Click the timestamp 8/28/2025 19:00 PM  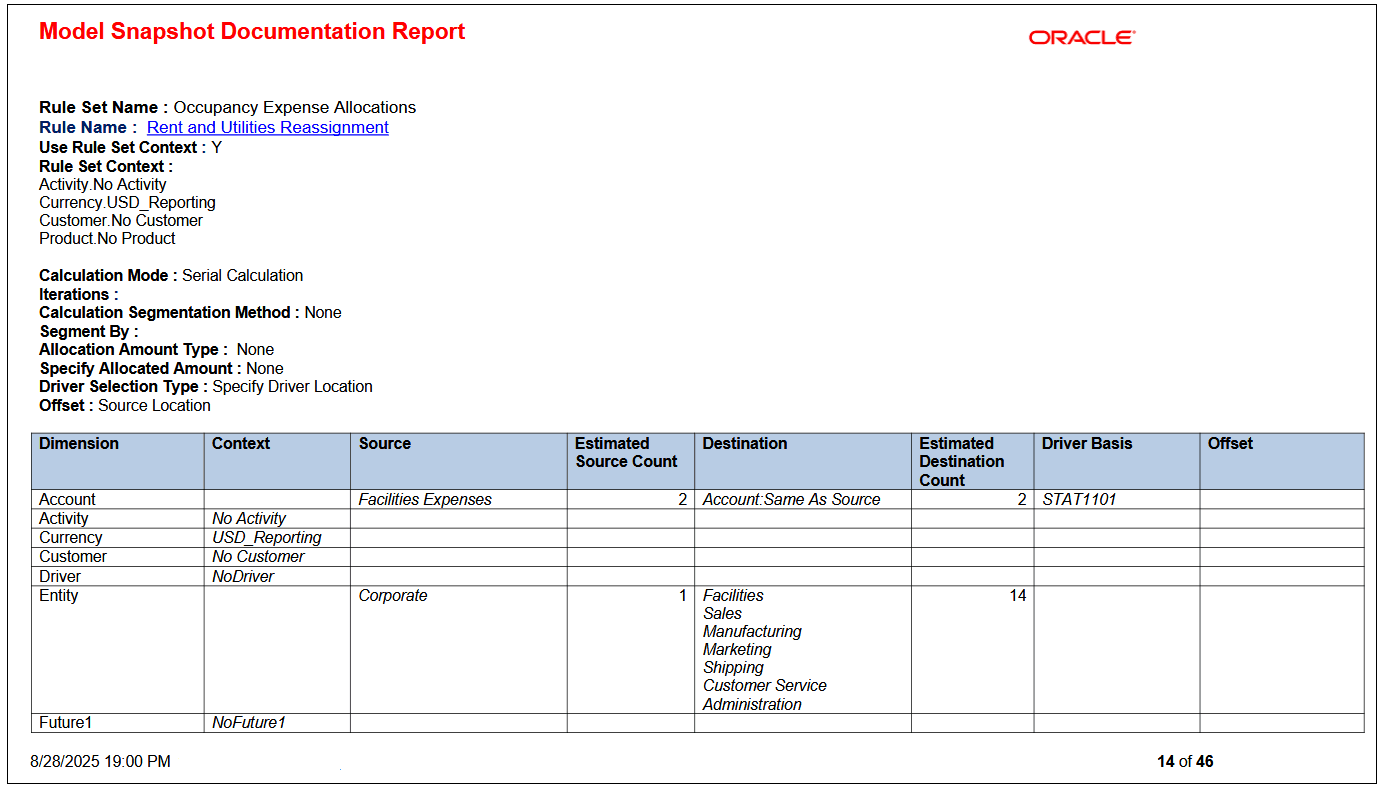(102, 761)
